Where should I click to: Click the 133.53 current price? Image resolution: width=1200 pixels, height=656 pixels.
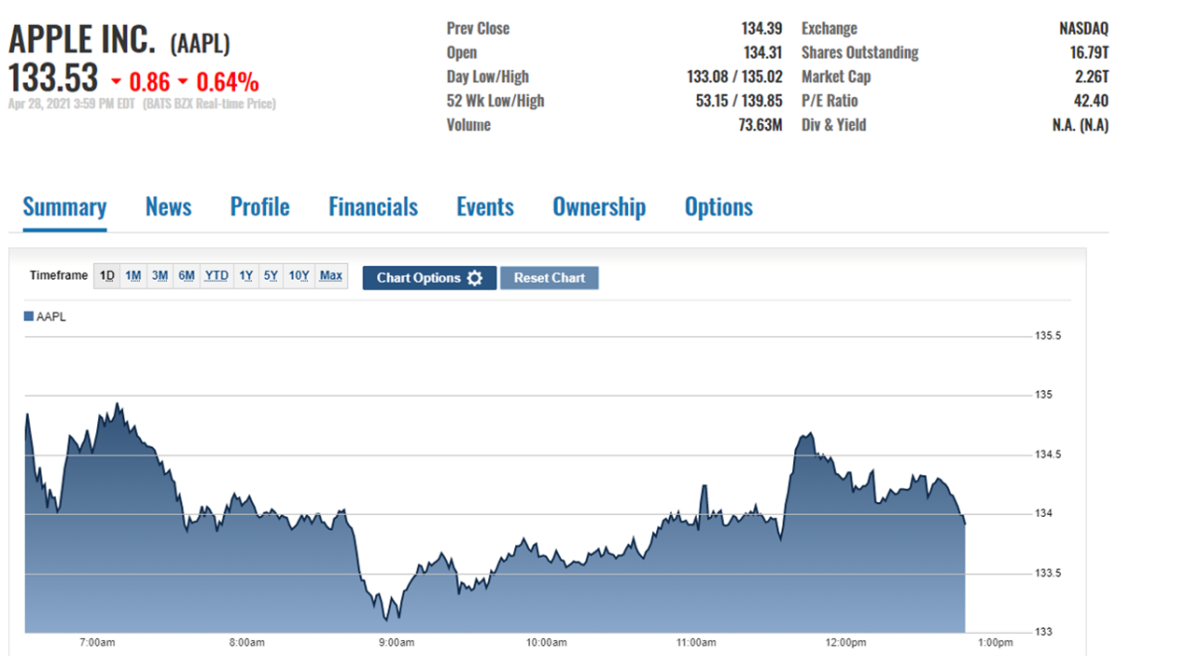pos(54,78)
